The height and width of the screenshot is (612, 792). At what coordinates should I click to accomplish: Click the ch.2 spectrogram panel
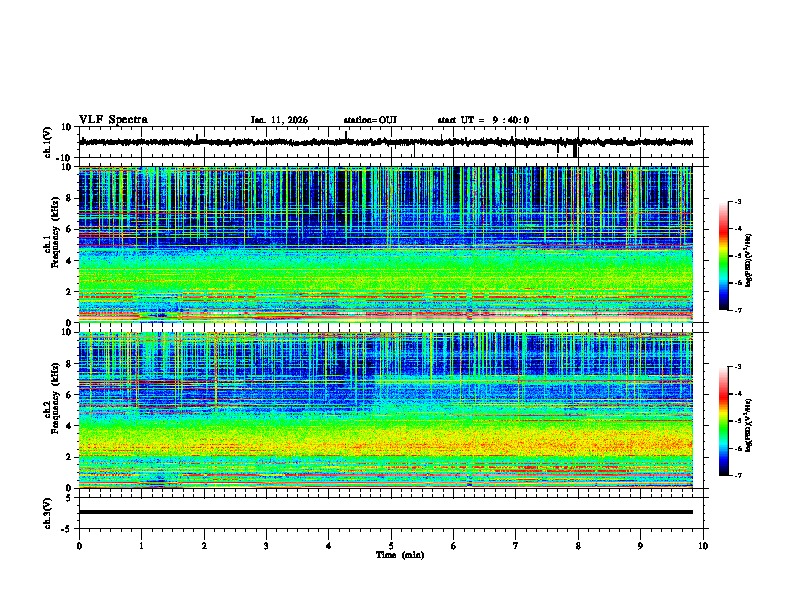click(385, 410)
